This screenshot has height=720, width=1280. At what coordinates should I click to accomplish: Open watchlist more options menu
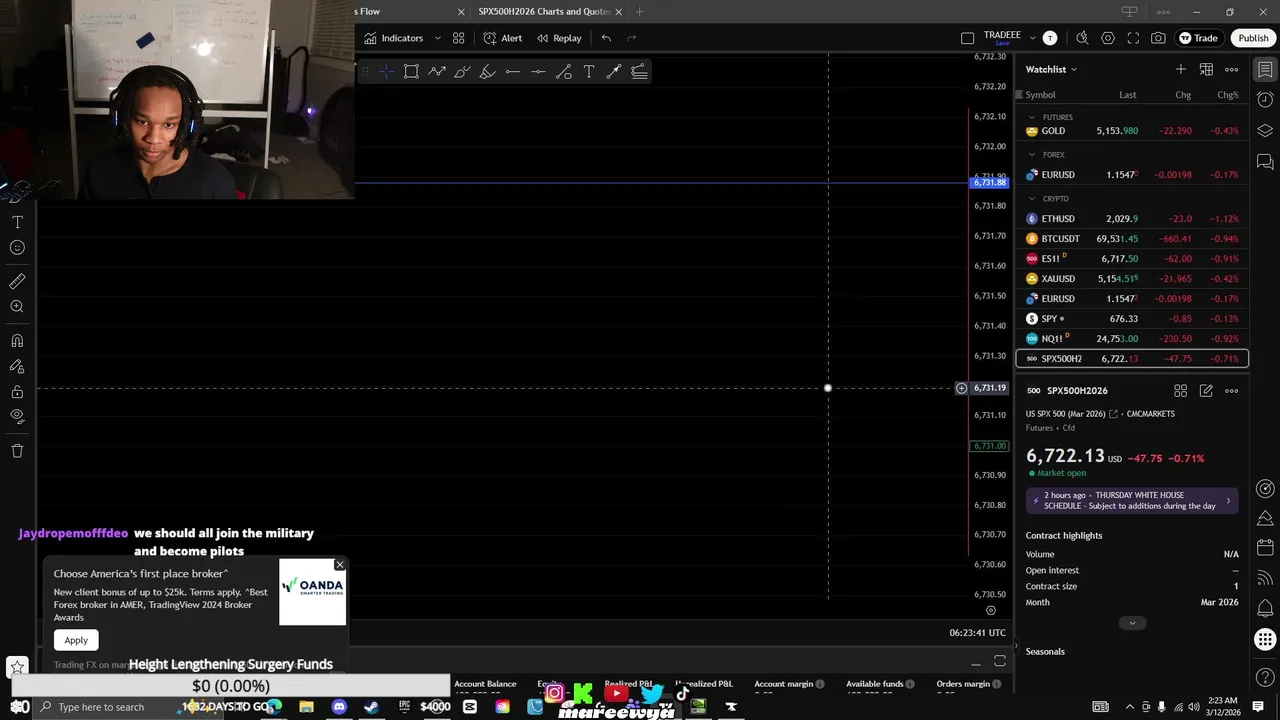point(1232,69)
